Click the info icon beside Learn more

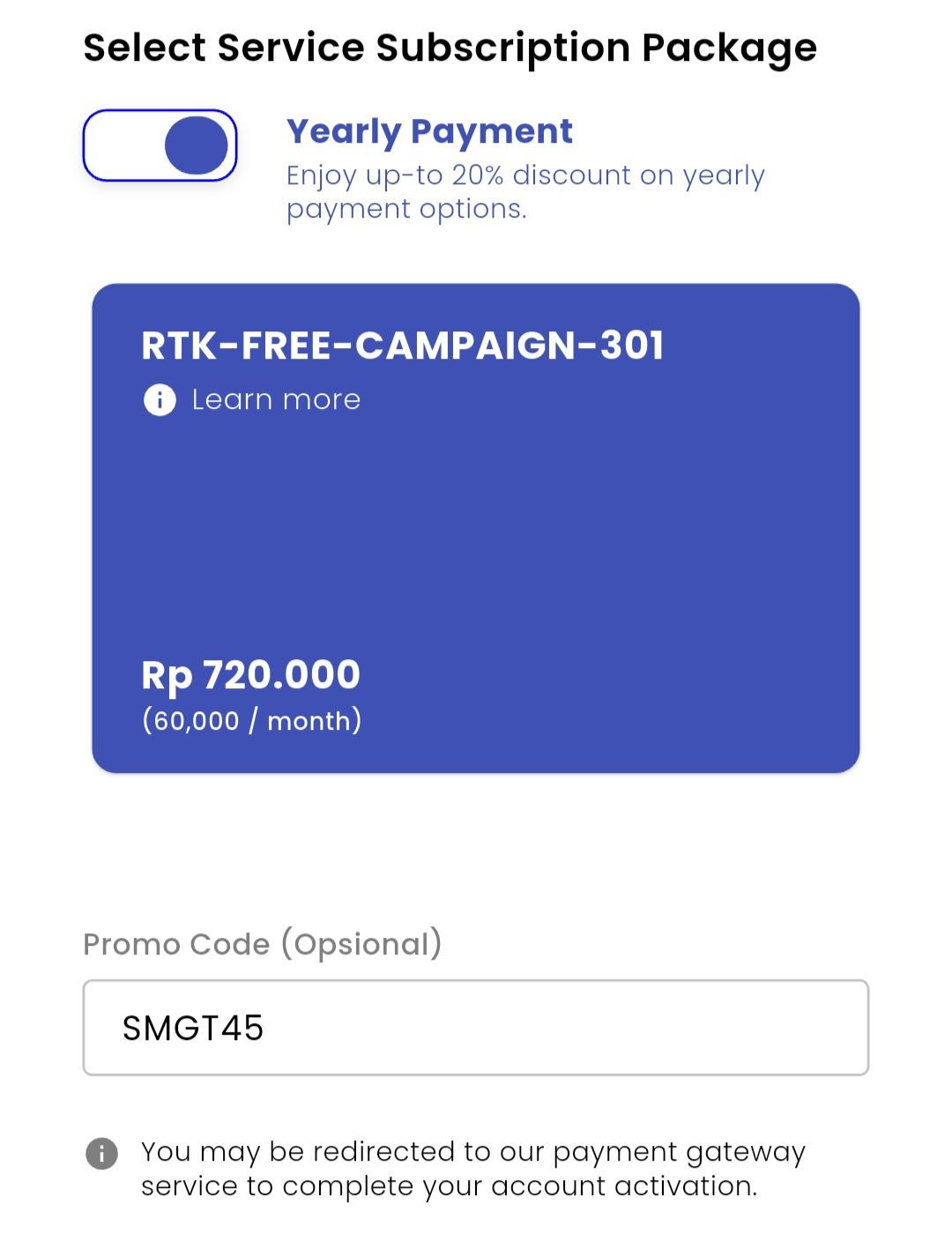click(160, 400)
